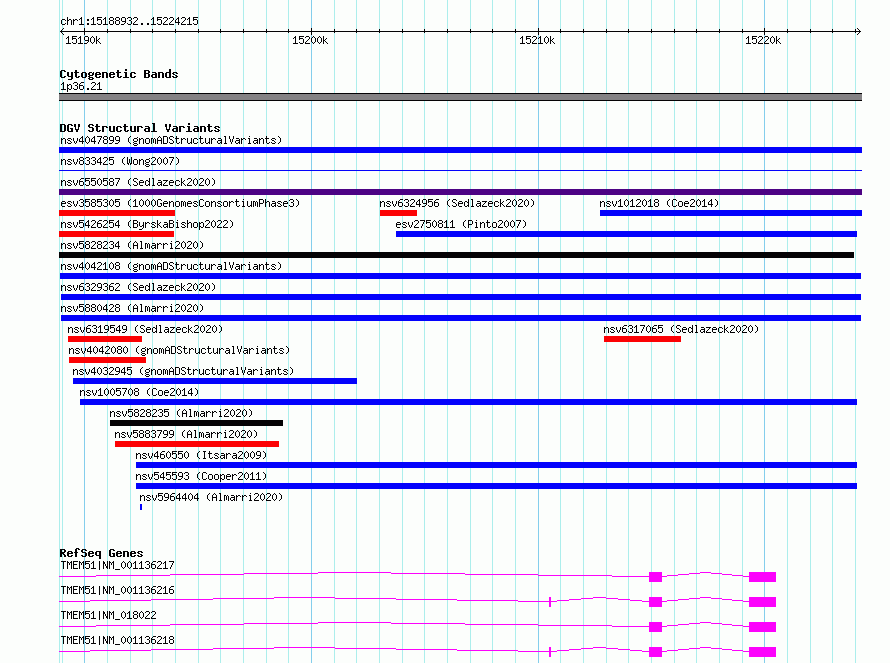Select the gray 1p36.21 cytogenetic band bar
The height and width of the screenshot is (663, 890).
pos(460,97)
